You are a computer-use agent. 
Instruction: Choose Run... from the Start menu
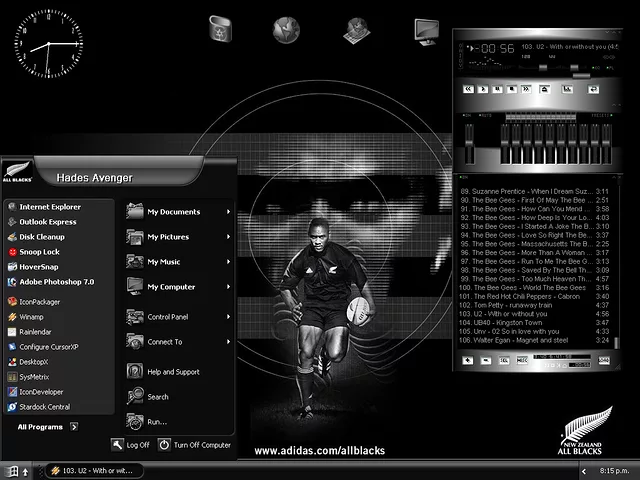[157, 422]
